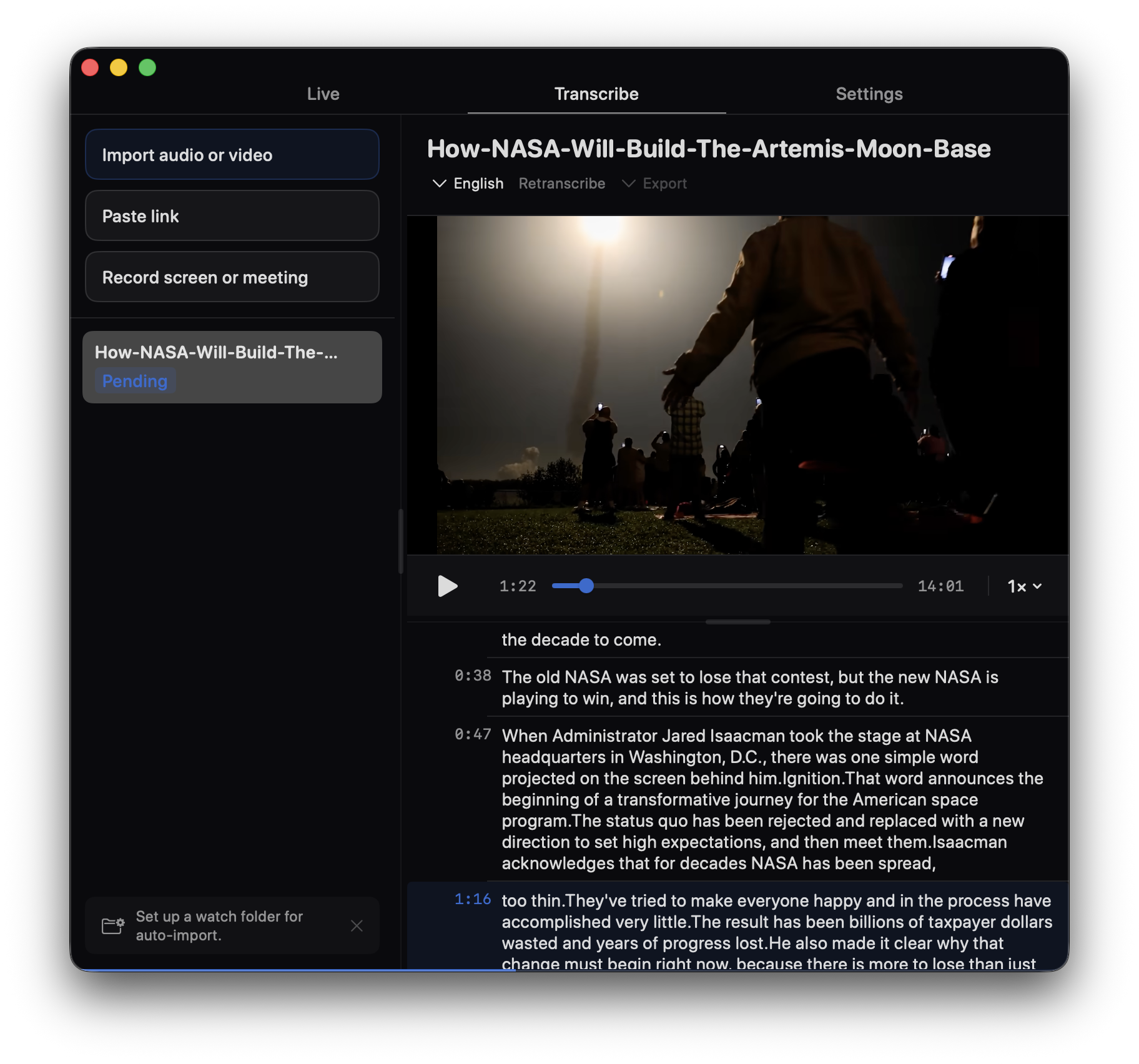The height and width of the screenshot is (1064, 1139).
Task: Open the 1x playback speed dropdown
Action: tap(1025, 586)
